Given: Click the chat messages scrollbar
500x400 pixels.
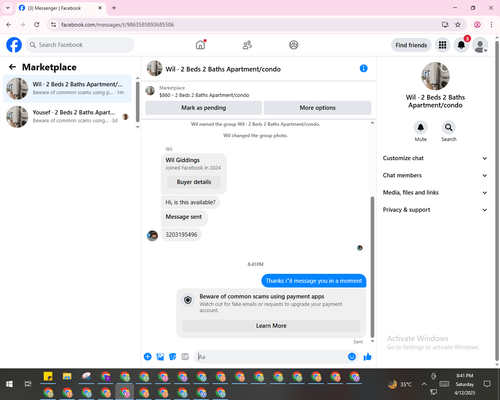Looking at the screenshot, I should tap(372, 267).
